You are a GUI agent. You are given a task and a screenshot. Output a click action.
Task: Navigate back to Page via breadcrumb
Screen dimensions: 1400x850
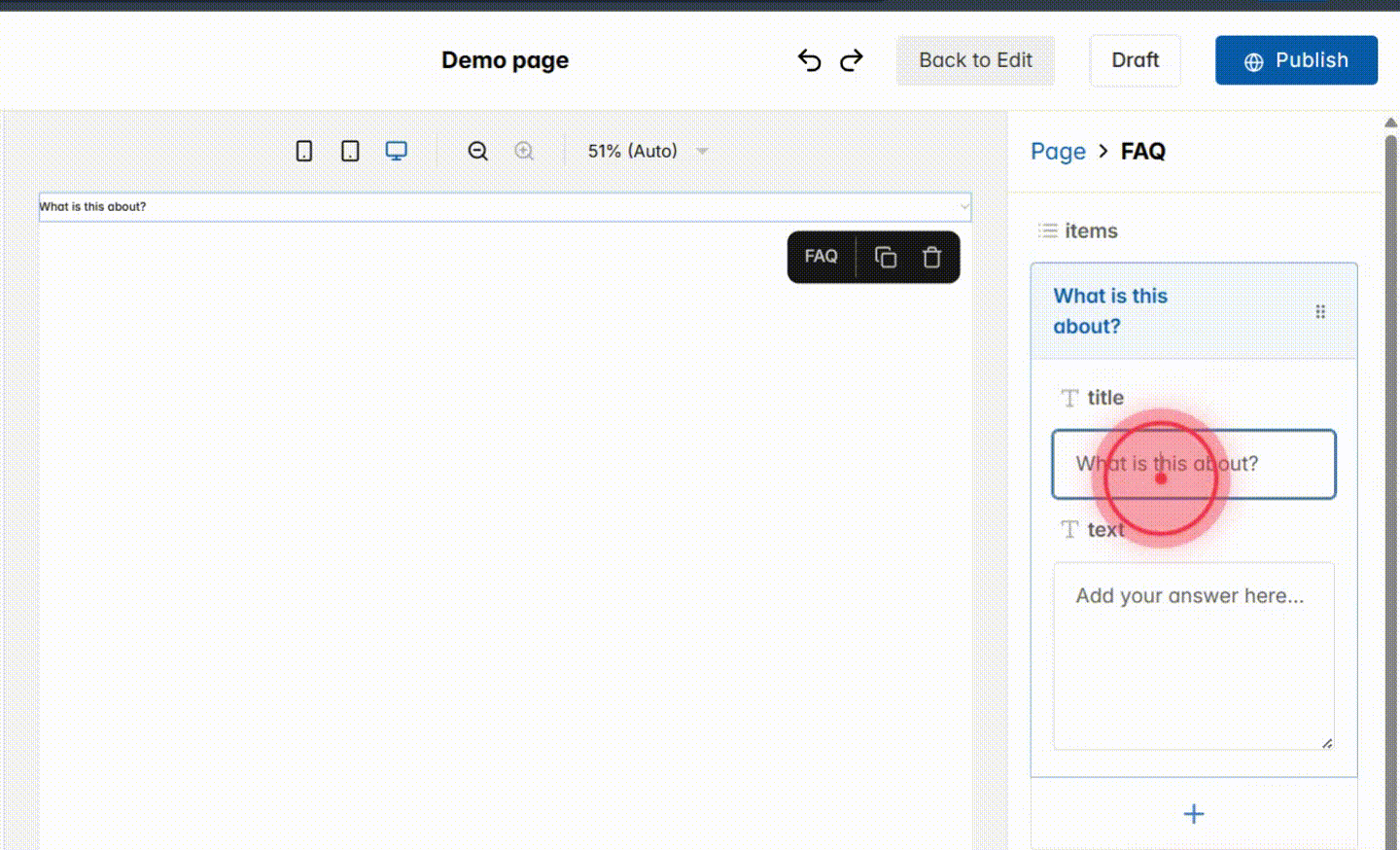point(1058,151)
